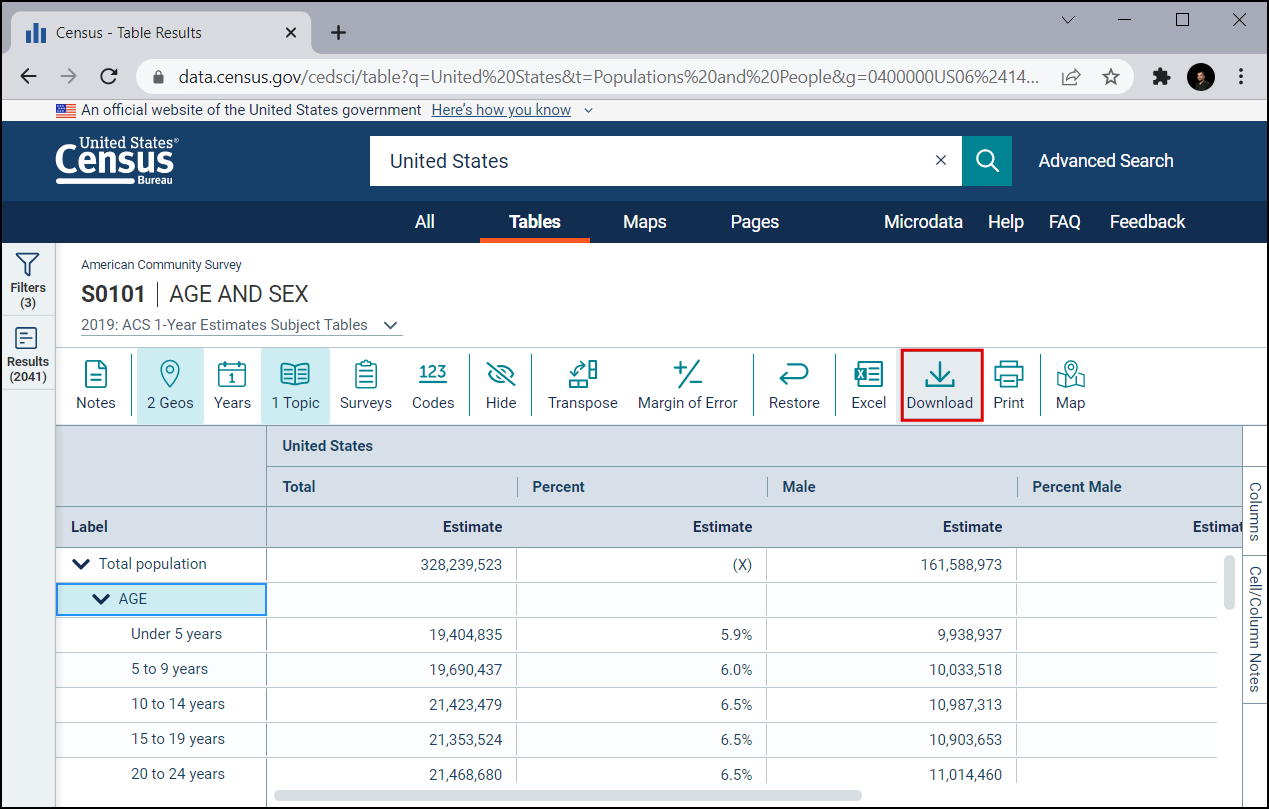Toggle Margin of Error columns
The image size is (1269, 809).
pyautogui.click(x=687, y=385)
